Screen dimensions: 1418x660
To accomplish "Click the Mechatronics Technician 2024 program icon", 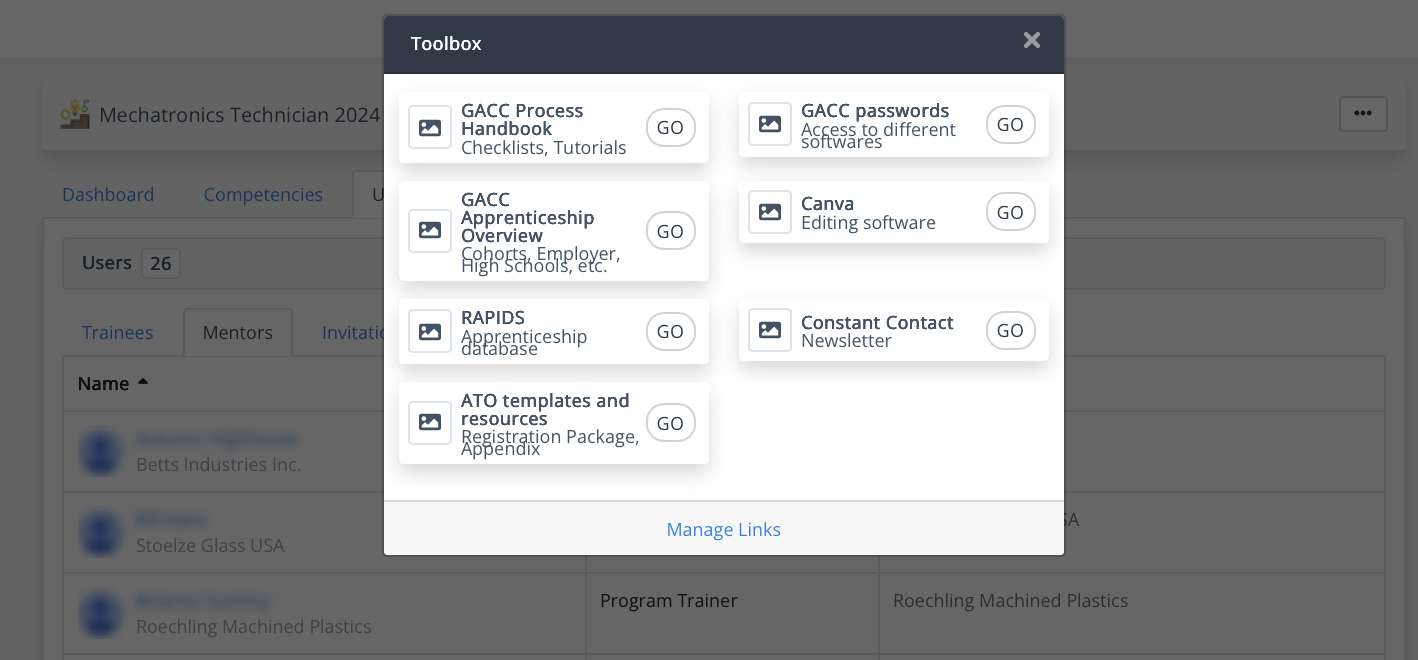I will 75,114.
